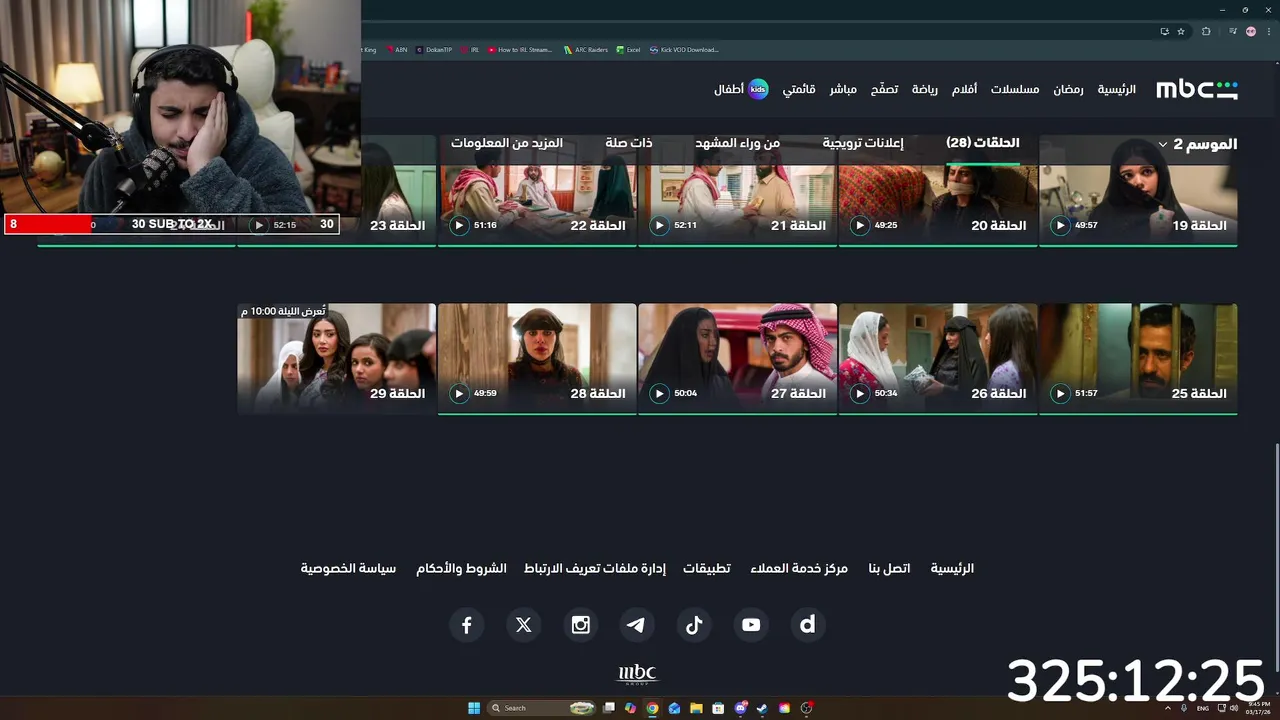Open the الحلقة 29 episode thumbnail
This screenshot has width=1280, height=720.
point(337,359)
